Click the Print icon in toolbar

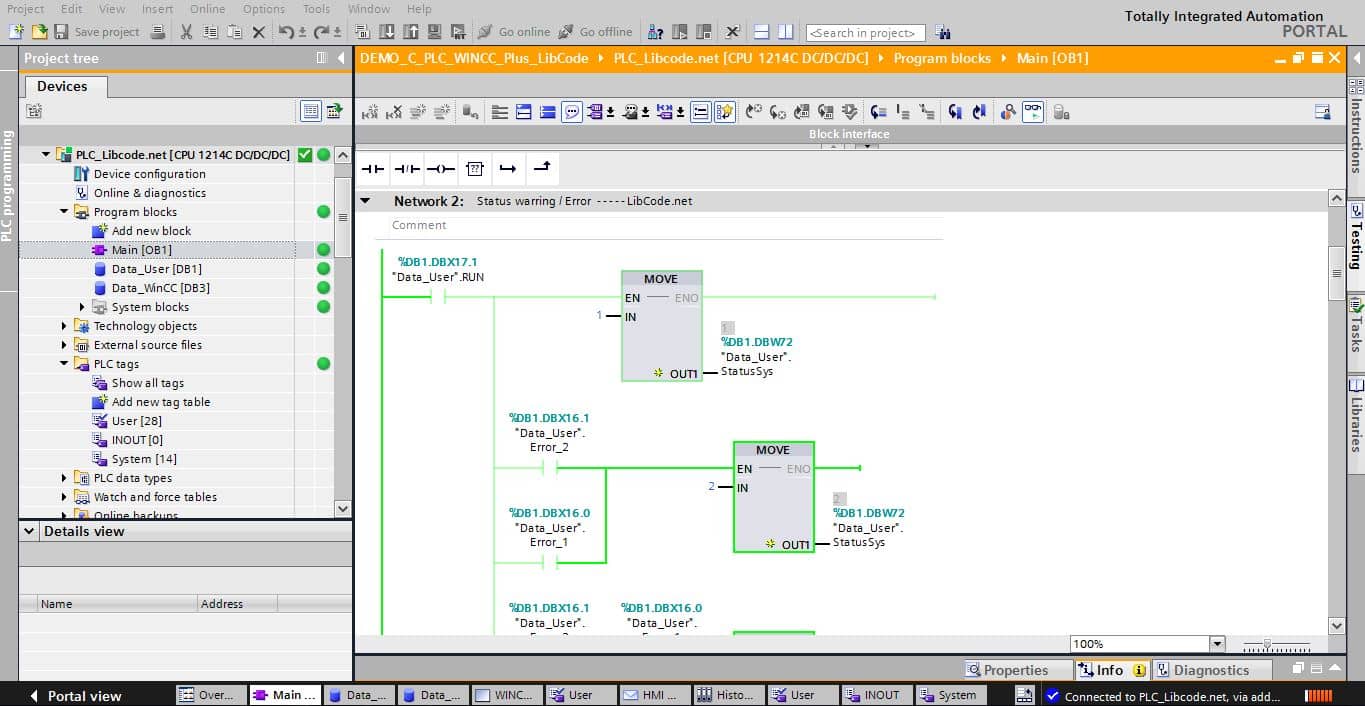[158, 32]
